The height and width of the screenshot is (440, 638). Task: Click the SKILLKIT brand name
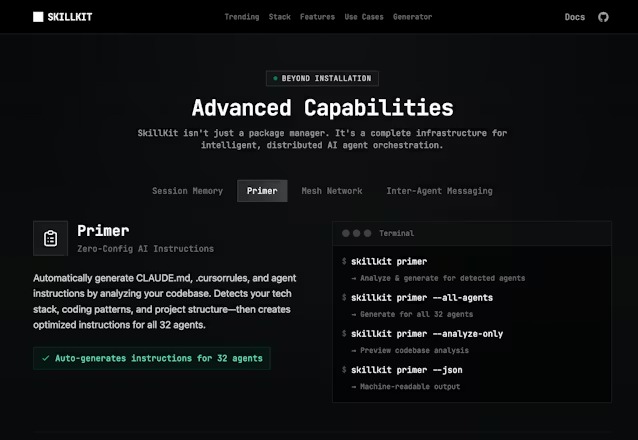point(70,17)
